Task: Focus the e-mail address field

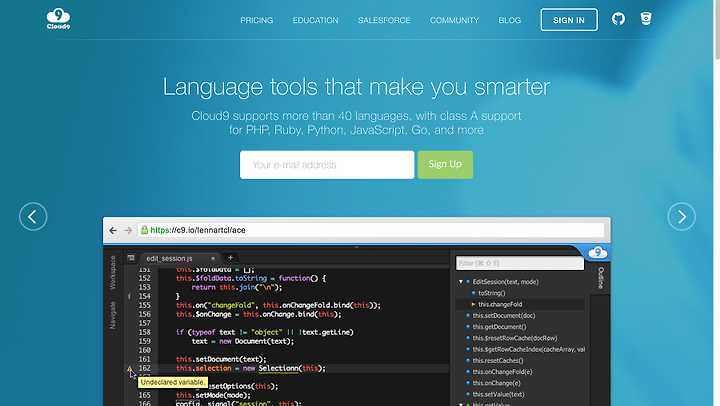Action: coord(327,164)
